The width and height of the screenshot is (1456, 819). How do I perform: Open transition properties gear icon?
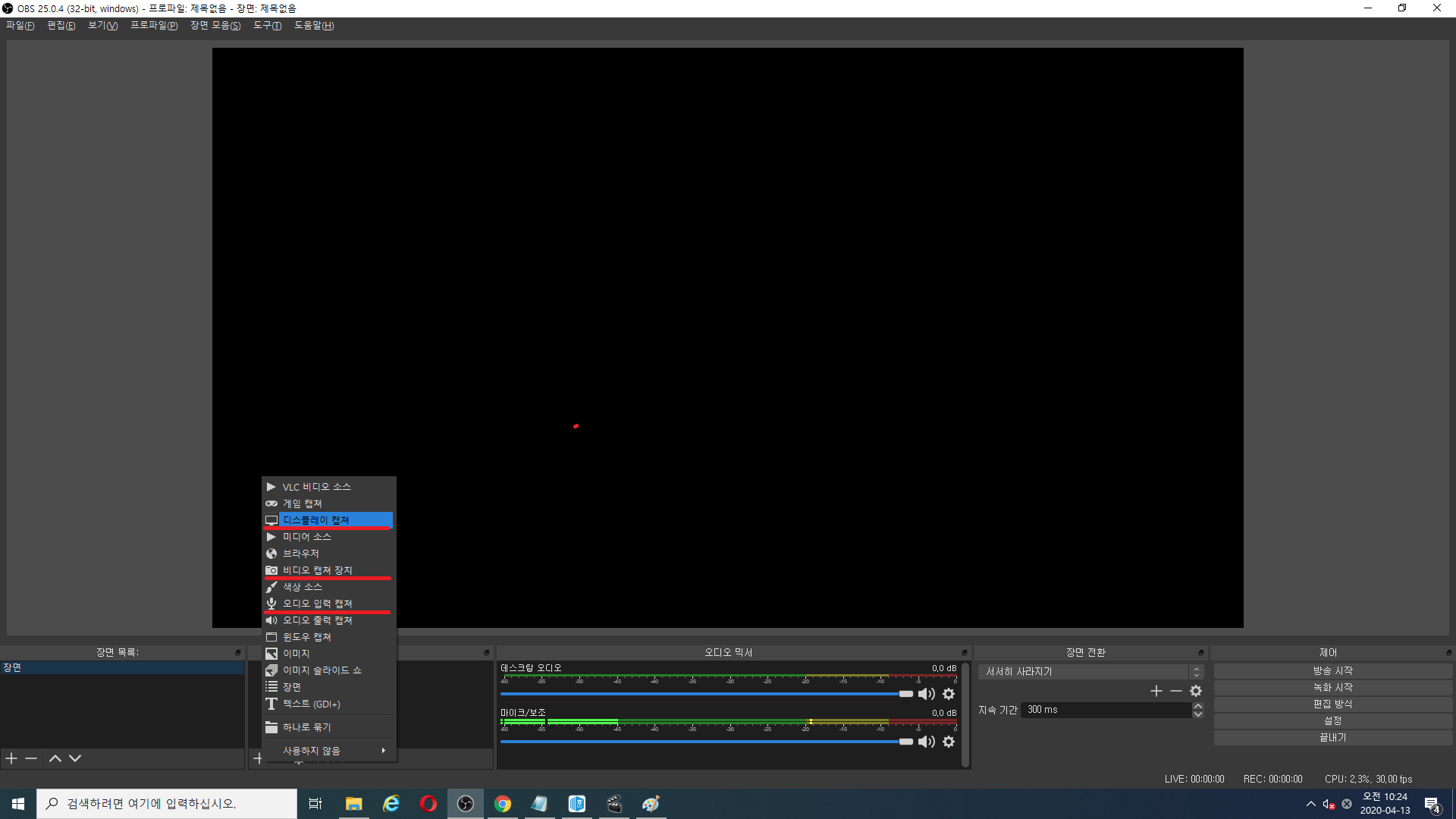point(1196,691)
